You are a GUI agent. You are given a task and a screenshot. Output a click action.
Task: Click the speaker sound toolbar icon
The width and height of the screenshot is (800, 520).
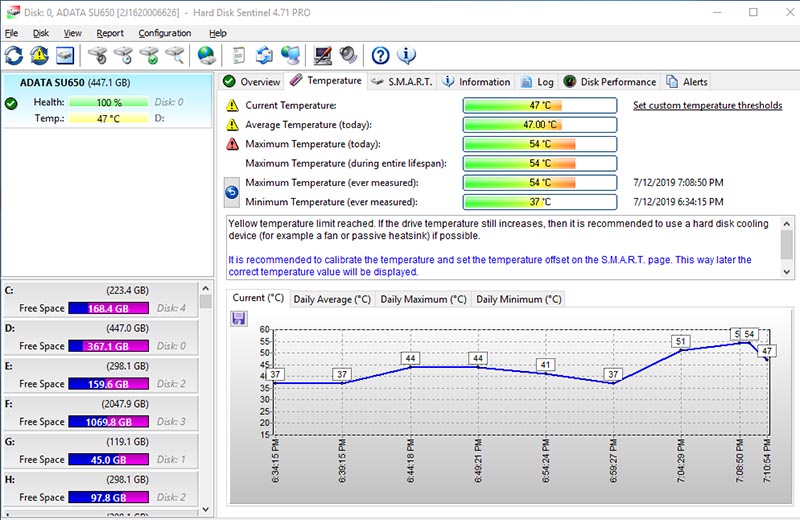click(348, 55)
